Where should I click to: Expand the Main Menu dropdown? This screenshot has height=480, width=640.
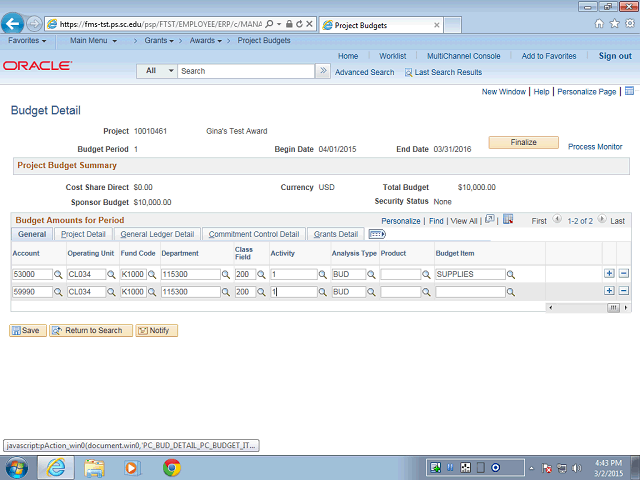click(x=93, y=41)
